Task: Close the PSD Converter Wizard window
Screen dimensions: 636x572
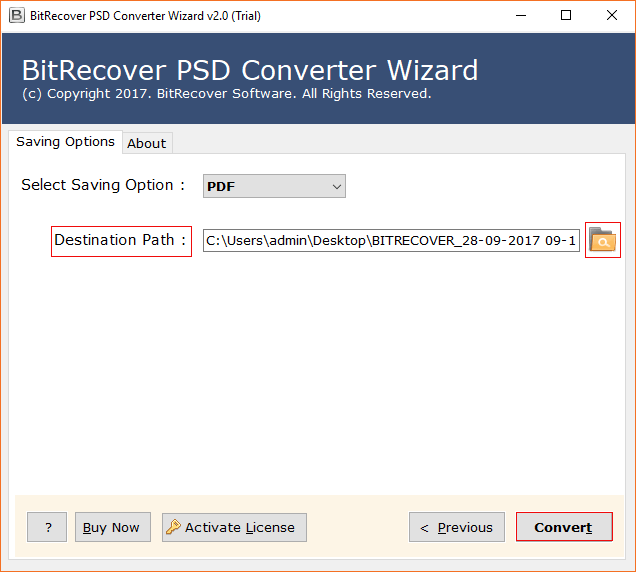Action: (x=611, y=15)
